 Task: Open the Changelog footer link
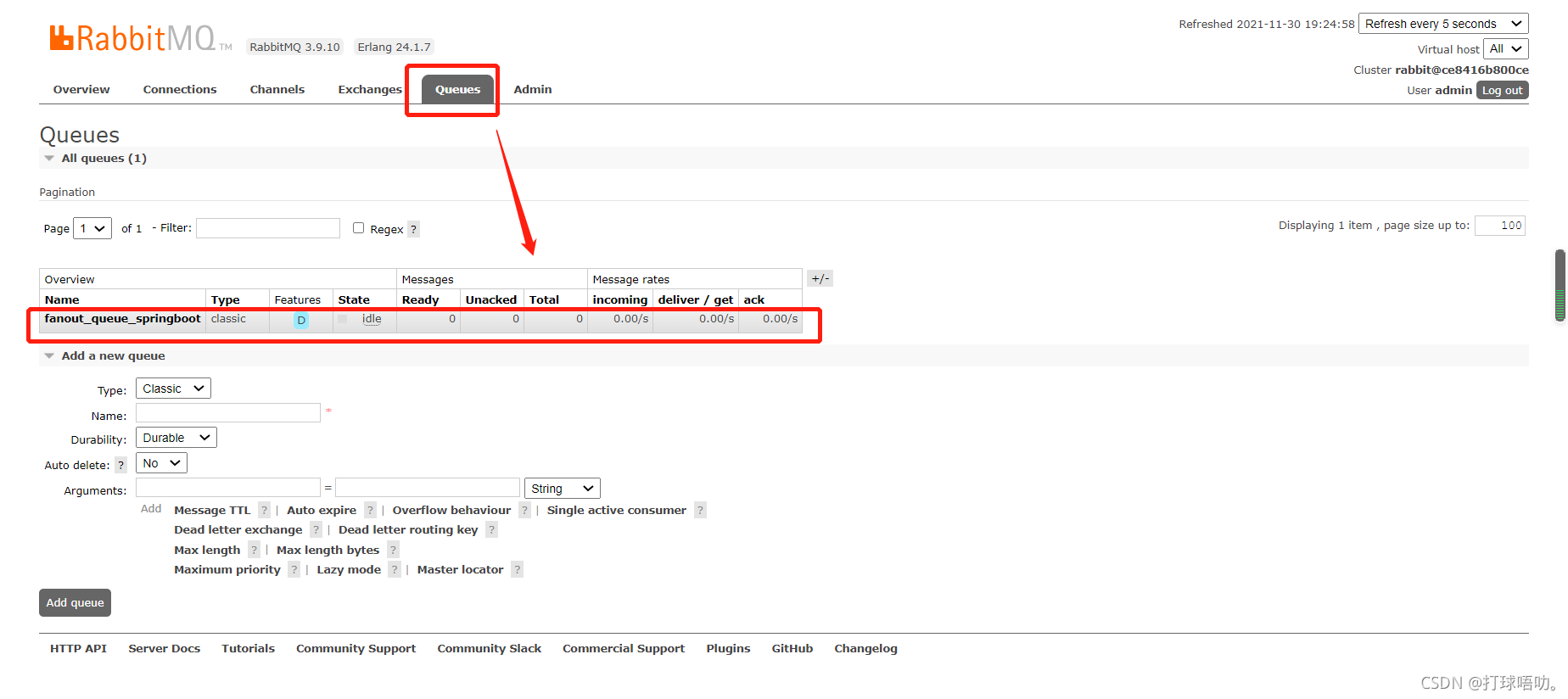coord(865,648)
